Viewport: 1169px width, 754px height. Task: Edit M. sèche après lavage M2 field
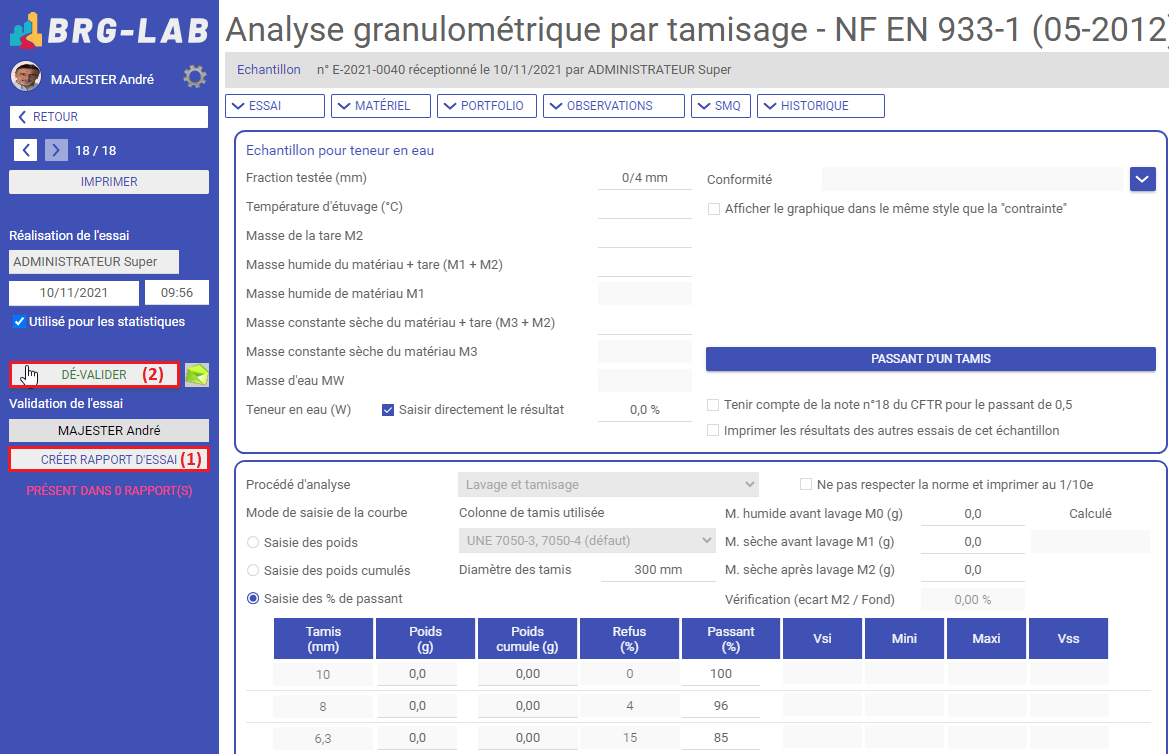(973, 570)
